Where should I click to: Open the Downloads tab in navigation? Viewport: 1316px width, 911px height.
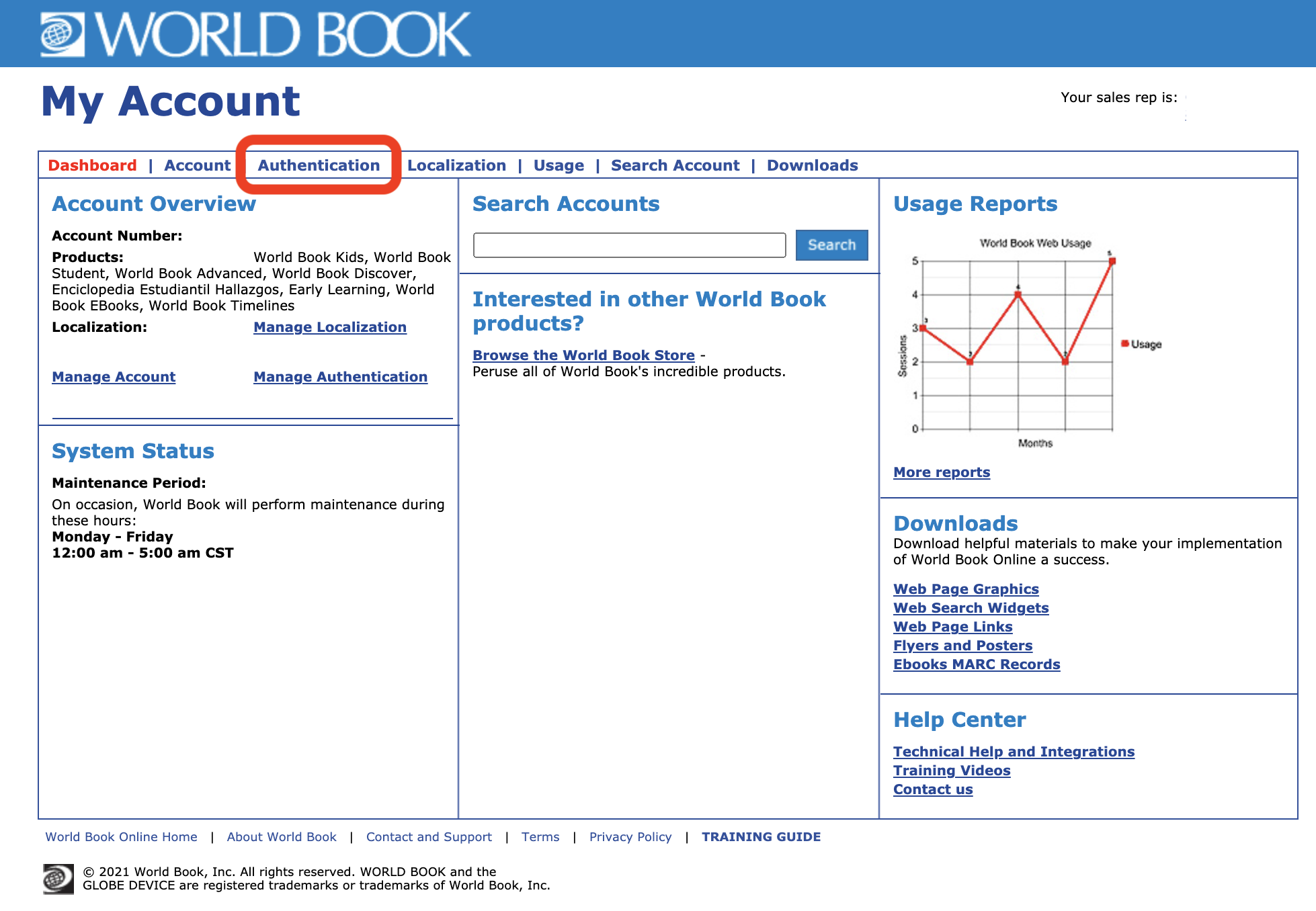[812, 165]
